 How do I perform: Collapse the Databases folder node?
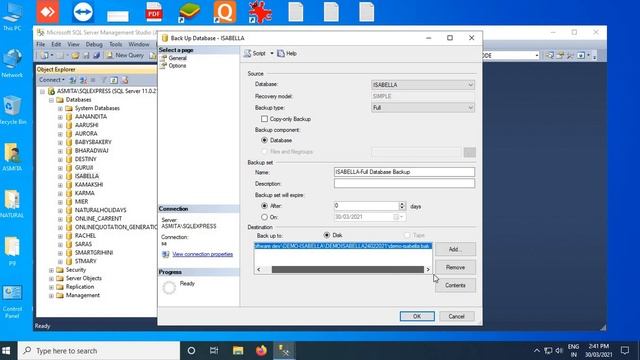[51, 100]
